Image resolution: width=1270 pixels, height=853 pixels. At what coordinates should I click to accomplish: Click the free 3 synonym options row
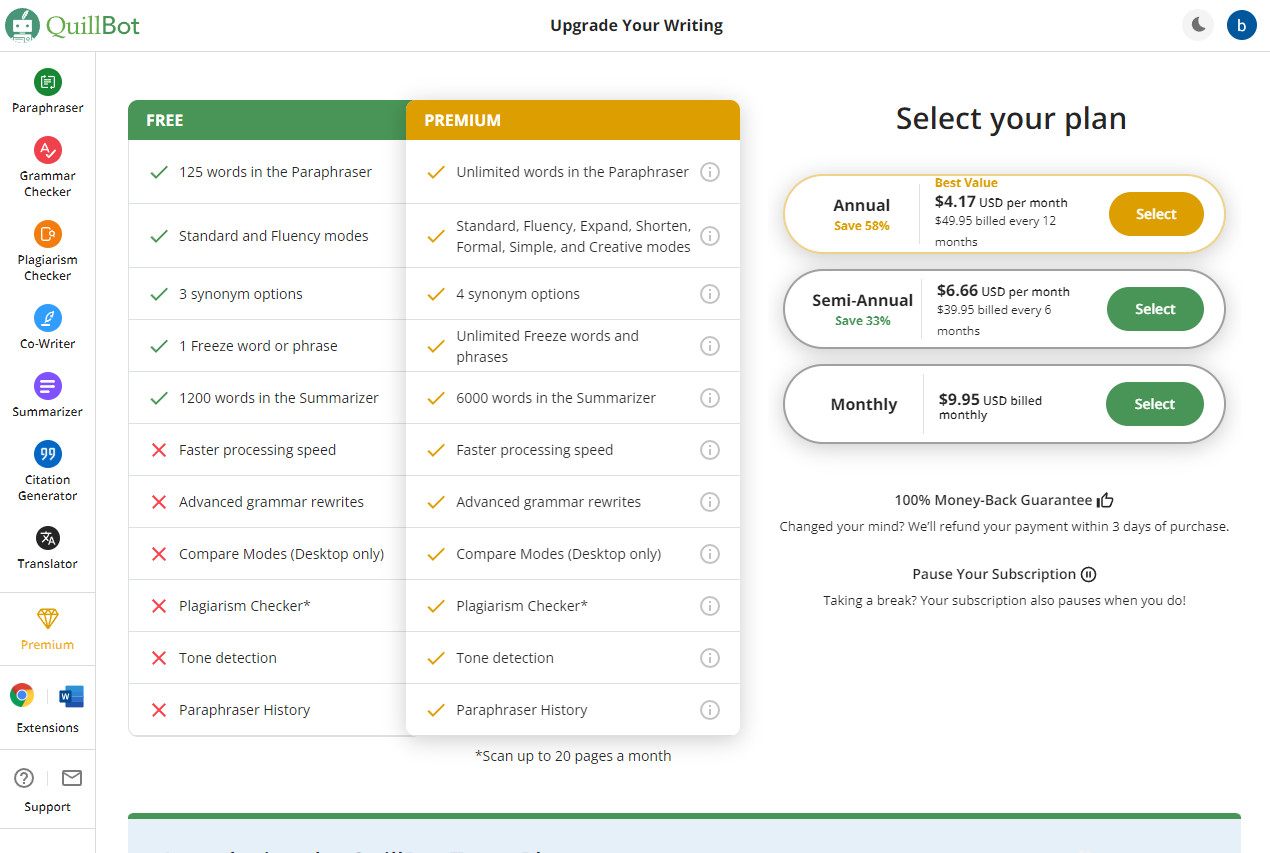(x=267, y=294)
